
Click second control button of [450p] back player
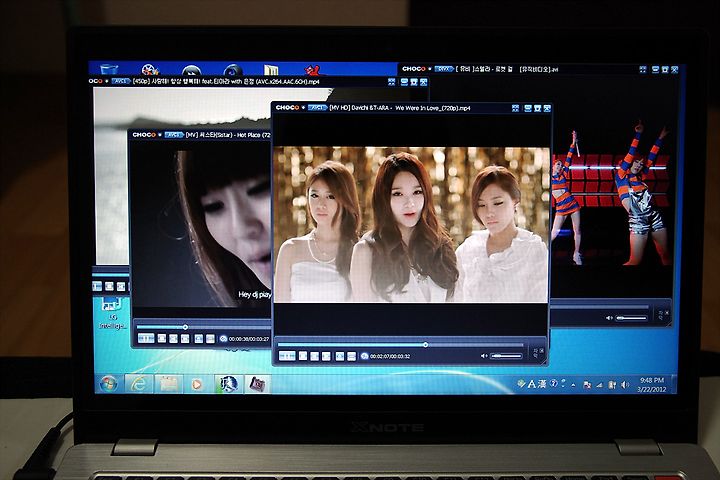click(109, 286)
